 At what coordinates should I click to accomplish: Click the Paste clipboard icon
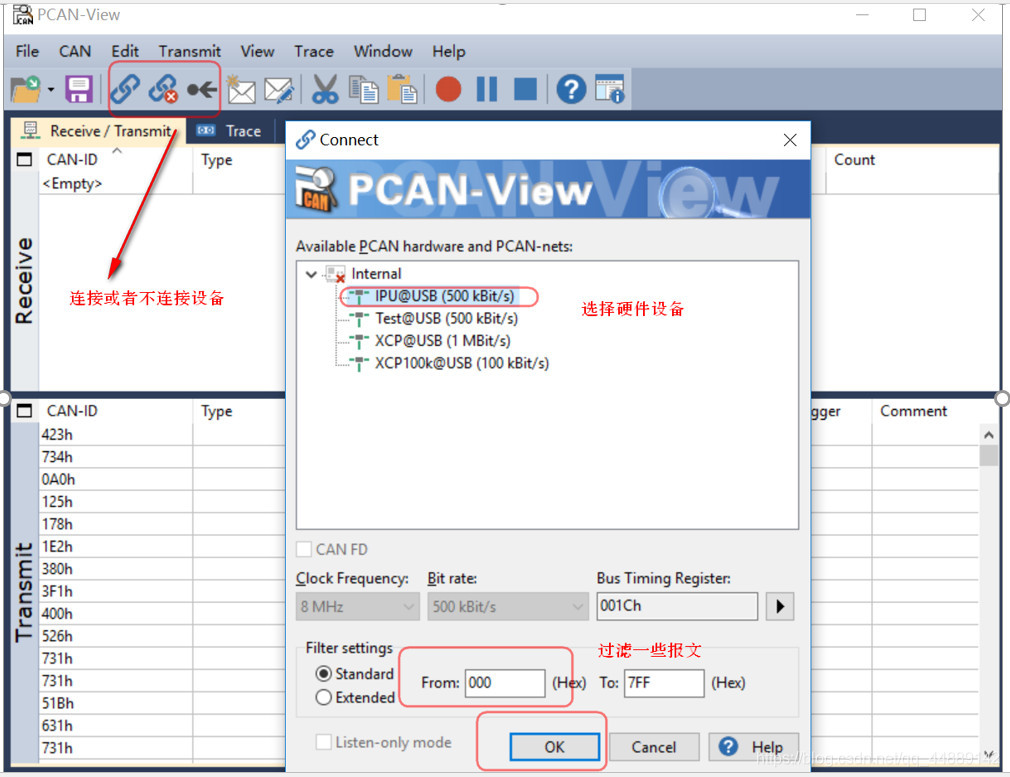click(402, 89)
